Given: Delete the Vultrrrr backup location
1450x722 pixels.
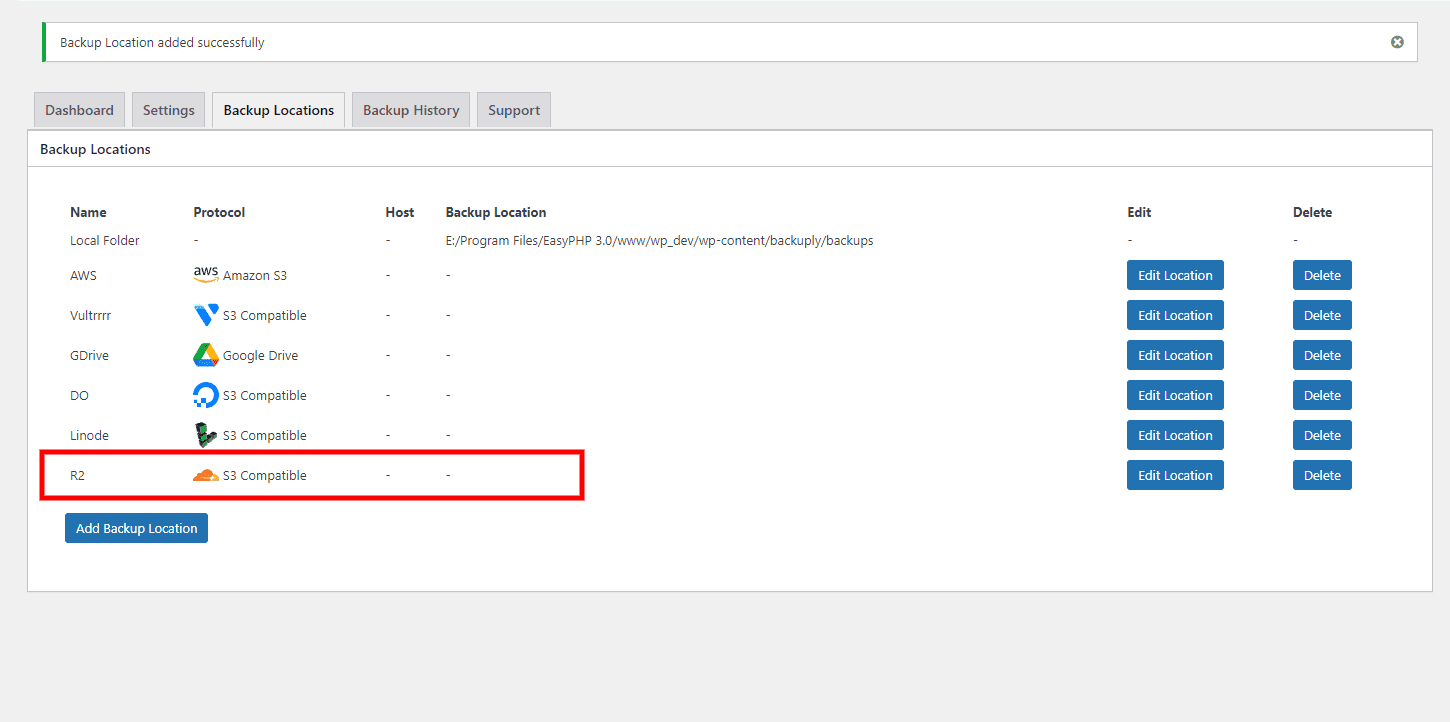Looking at the screenshot, I should [1321, 314].
